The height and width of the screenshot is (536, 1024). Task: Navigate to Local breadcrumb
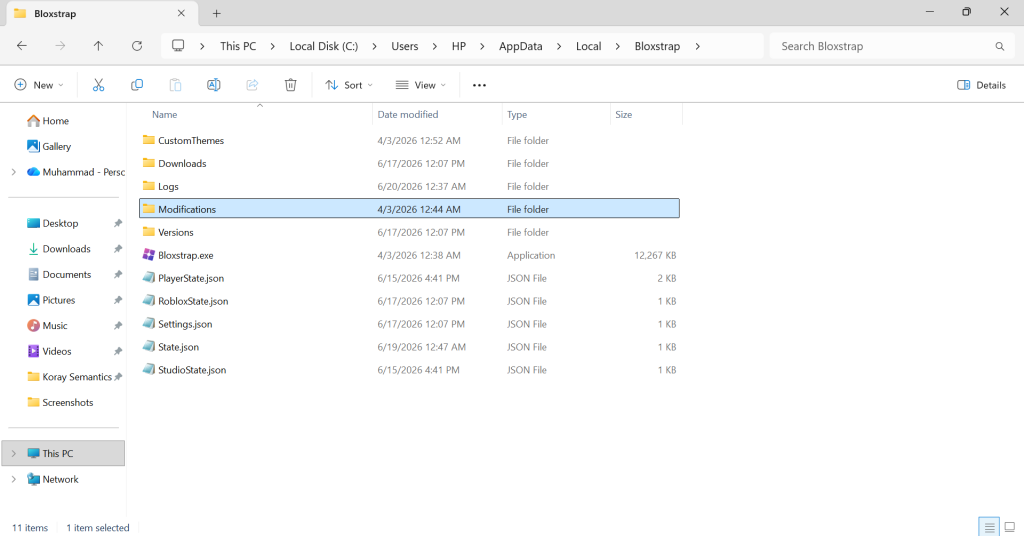(588, 46)
